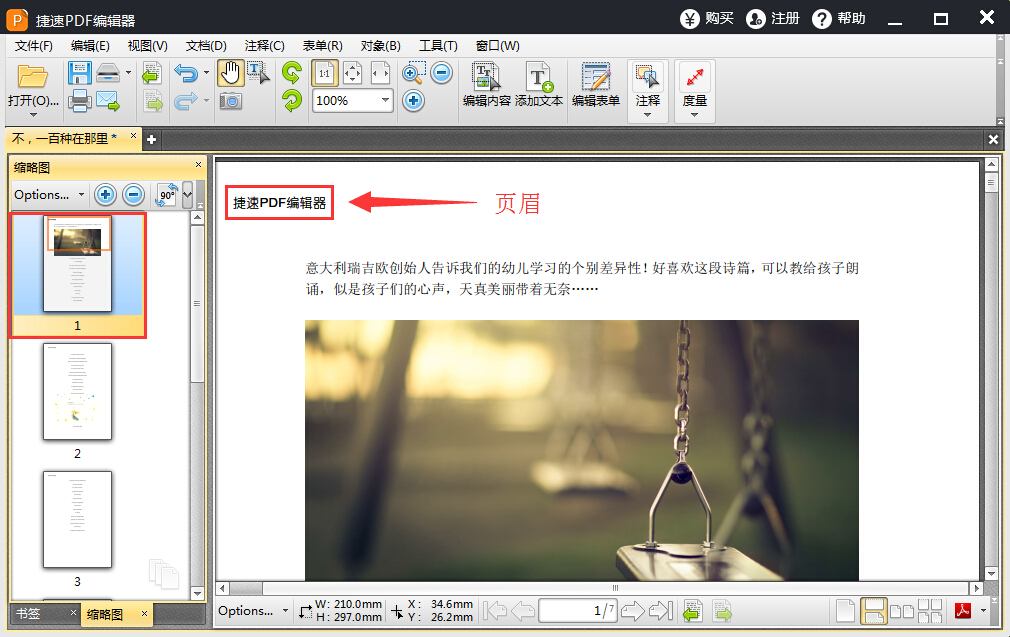Expand the scanner dropdown arrow

pyautogui.click(x=128, y=72)
